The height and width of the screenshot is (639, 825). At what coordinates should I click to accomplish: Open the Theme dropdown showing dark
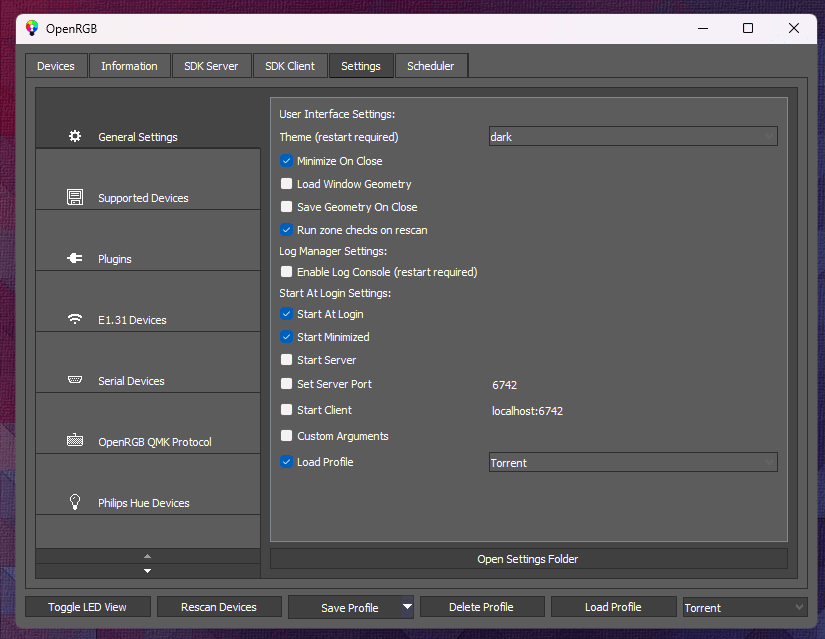(x=633, y=136)
